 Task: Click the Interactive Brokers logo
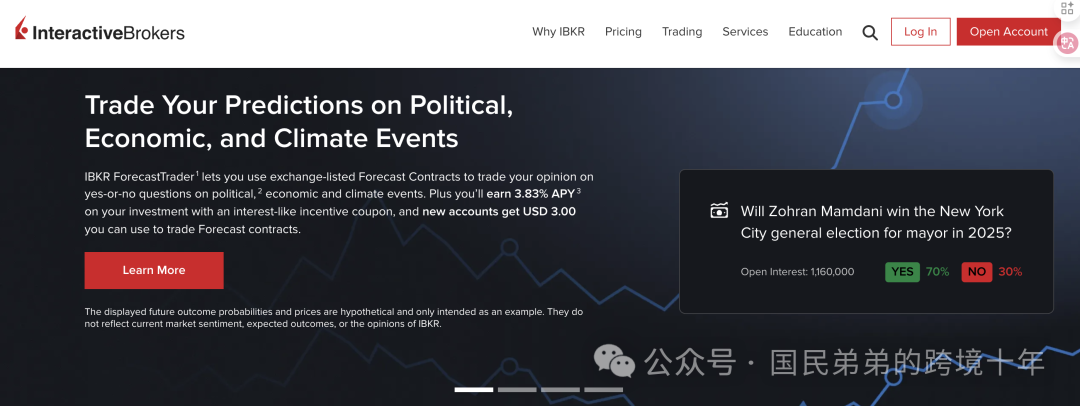(100, 30)
